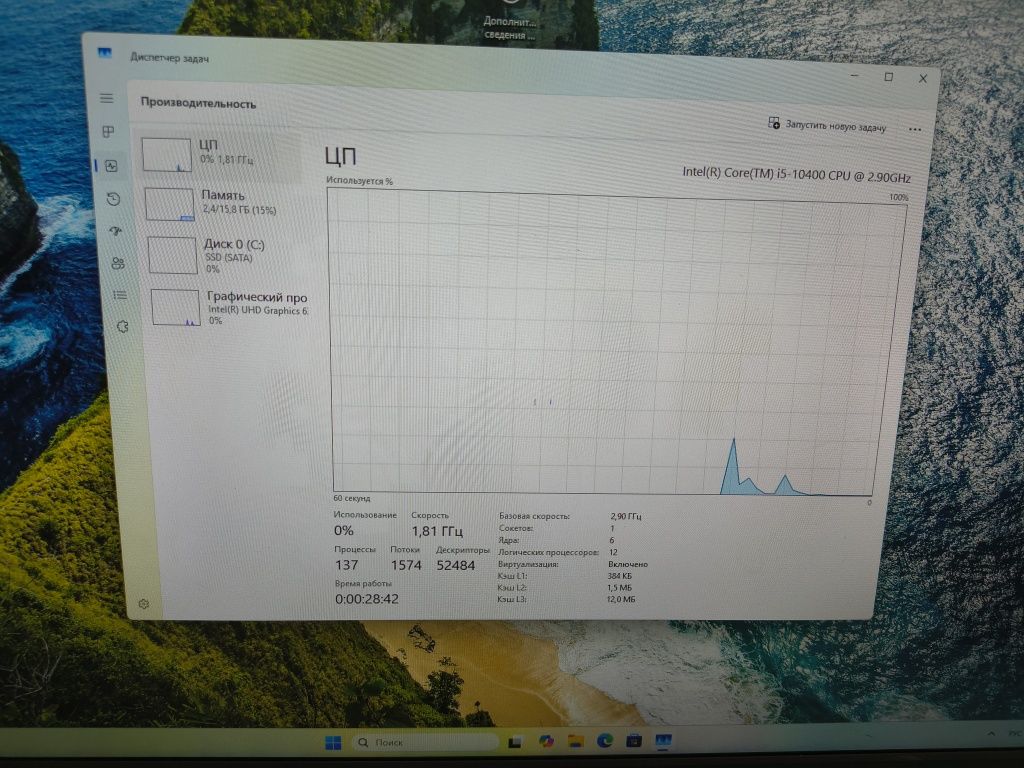The width and height of the screenshot is (1024, 768).
Task: Open the App history sidebar icon
Action: click(x=113, y=199)
